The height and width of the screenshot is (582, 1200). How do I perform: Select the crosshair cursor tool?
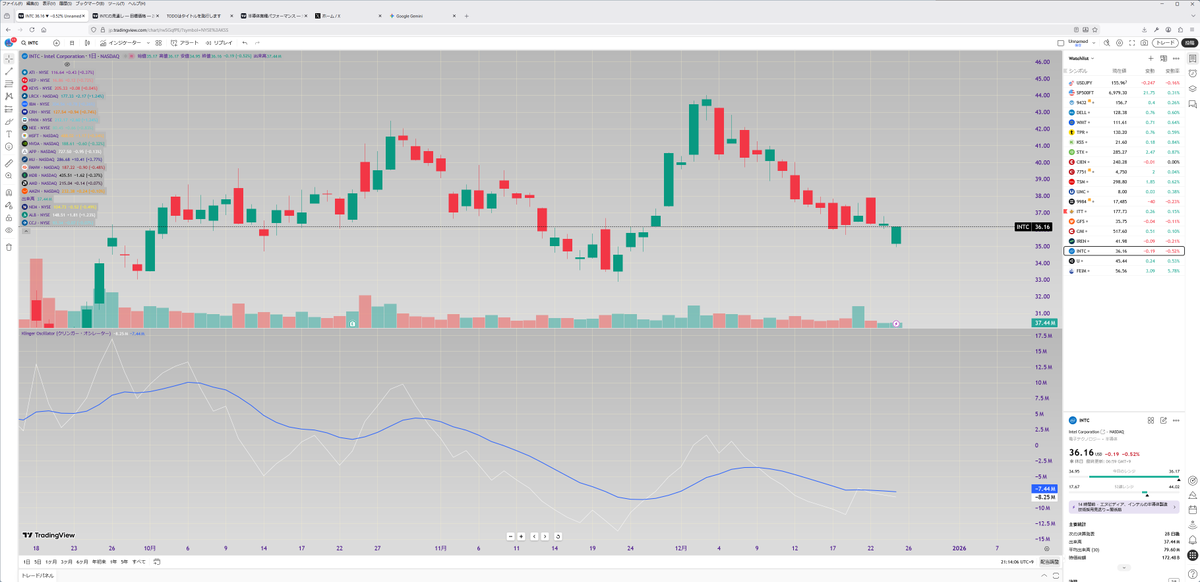click(9, 58)
